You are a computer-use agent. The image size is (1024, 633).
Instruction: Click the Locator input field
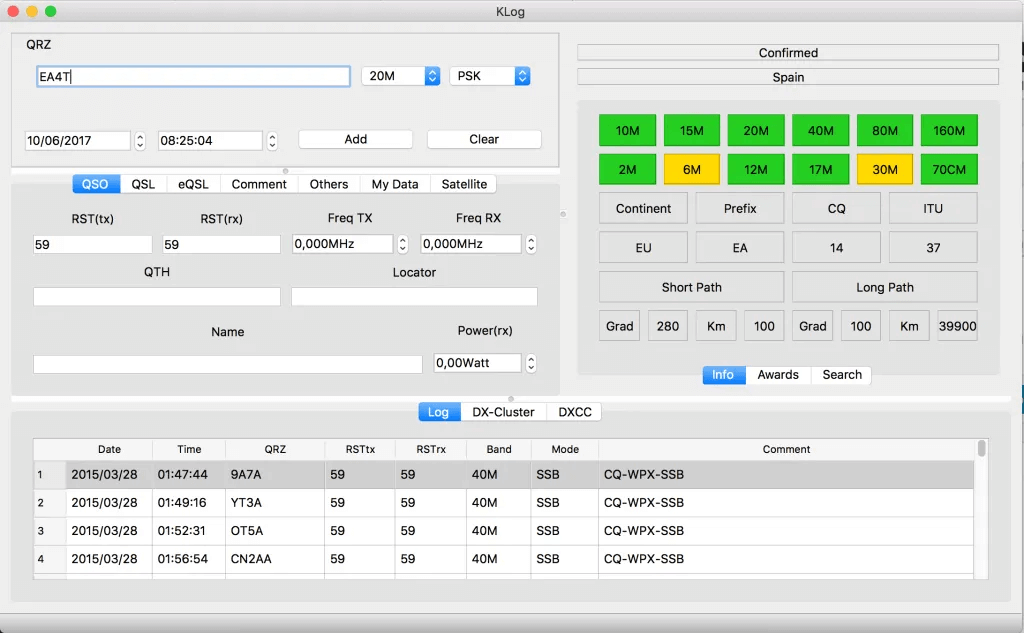[414, 297]
